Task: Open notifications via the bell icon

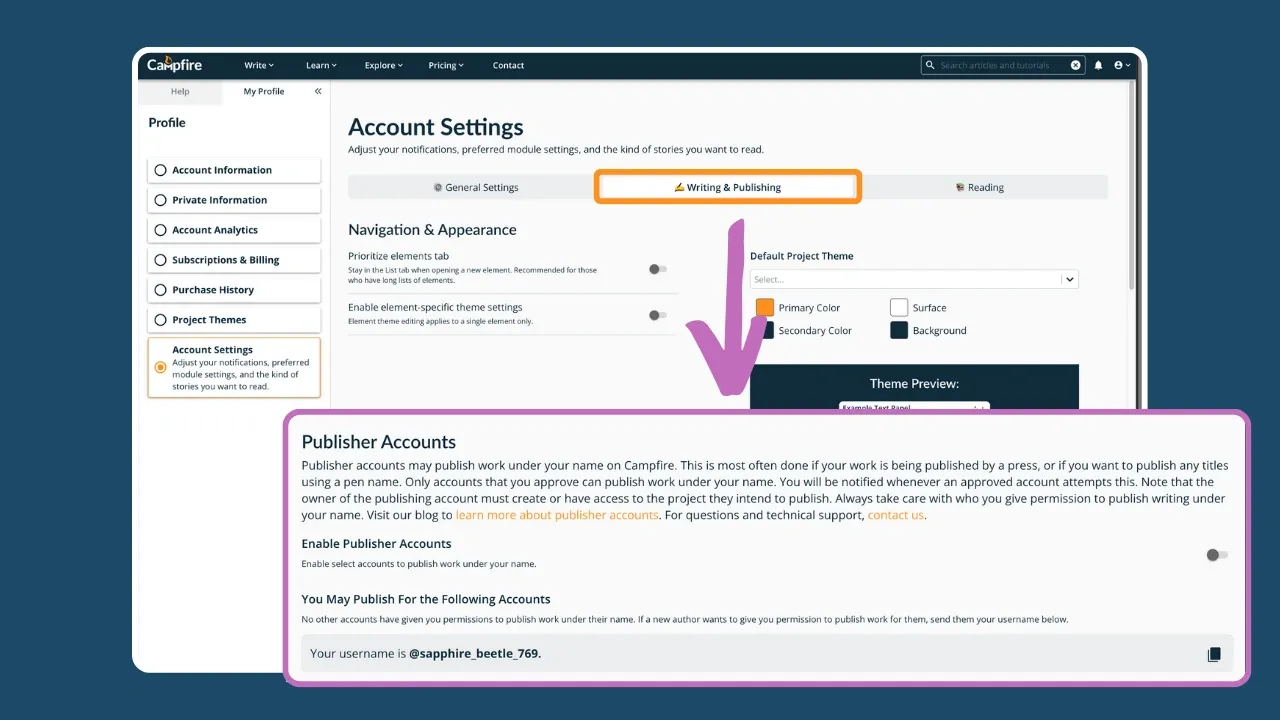Action: tap(1098, 64)
